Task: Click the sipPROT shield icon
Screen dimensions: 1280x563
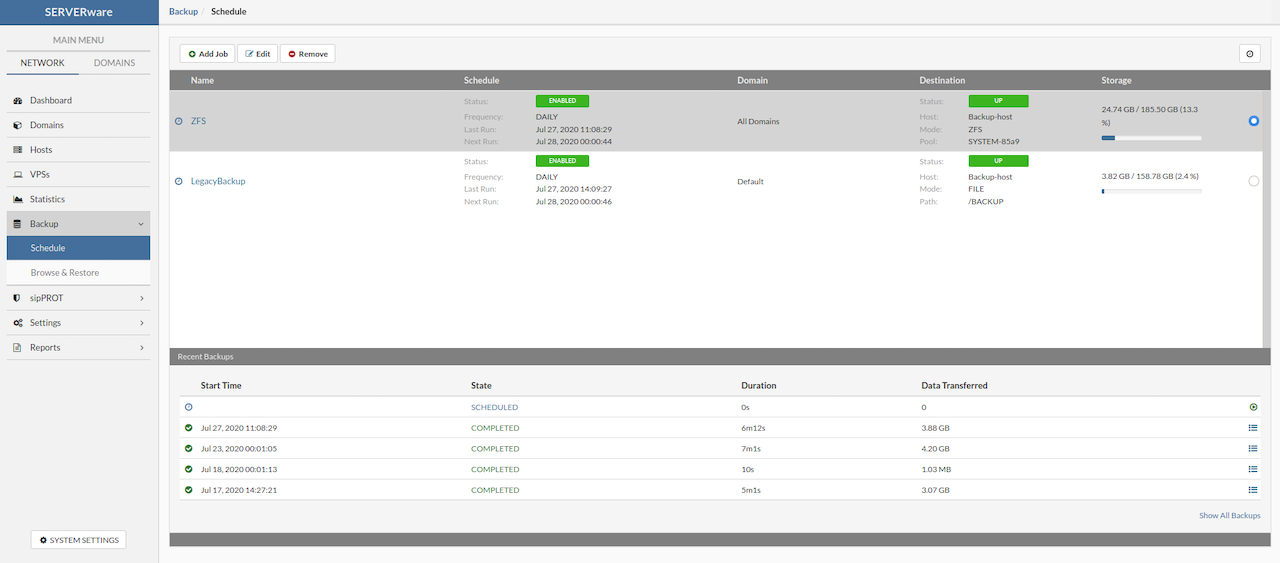Action: pyautogui.click(x=18, y=298)
